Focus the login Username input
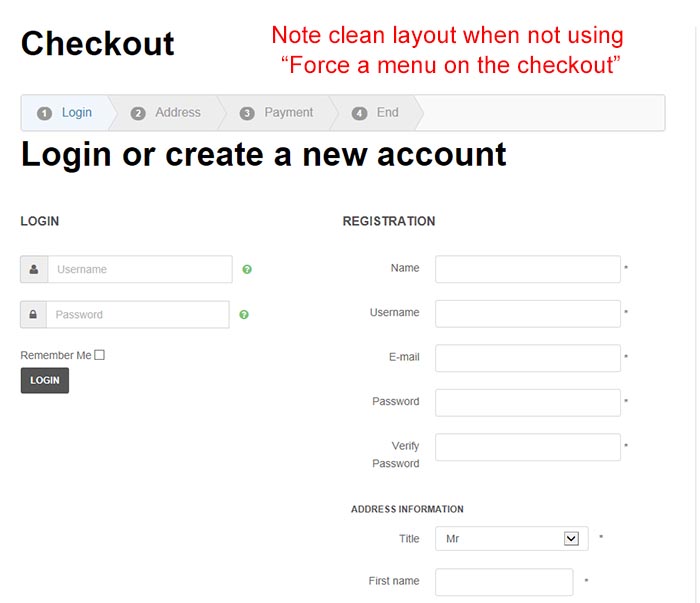Viewport: 700px width, 603px height. [139, 269]
